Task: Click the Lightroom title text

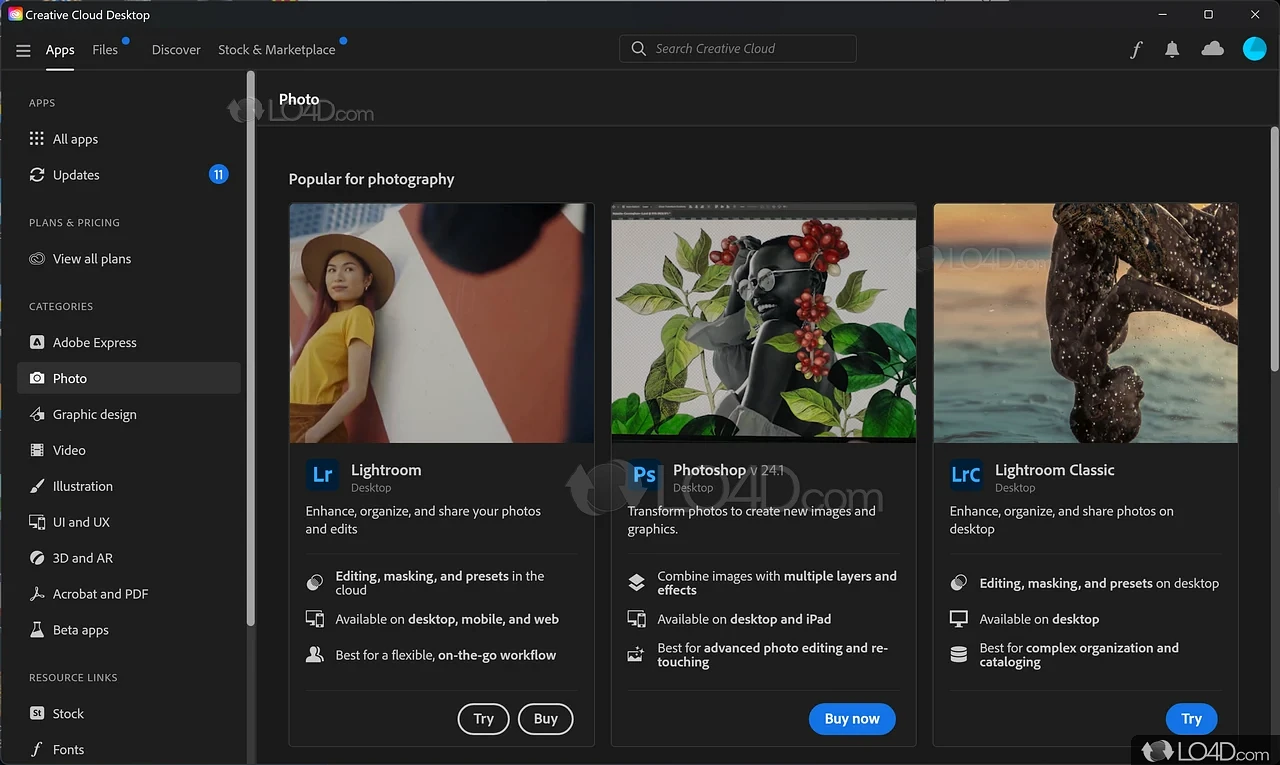Action: point(386,470)
